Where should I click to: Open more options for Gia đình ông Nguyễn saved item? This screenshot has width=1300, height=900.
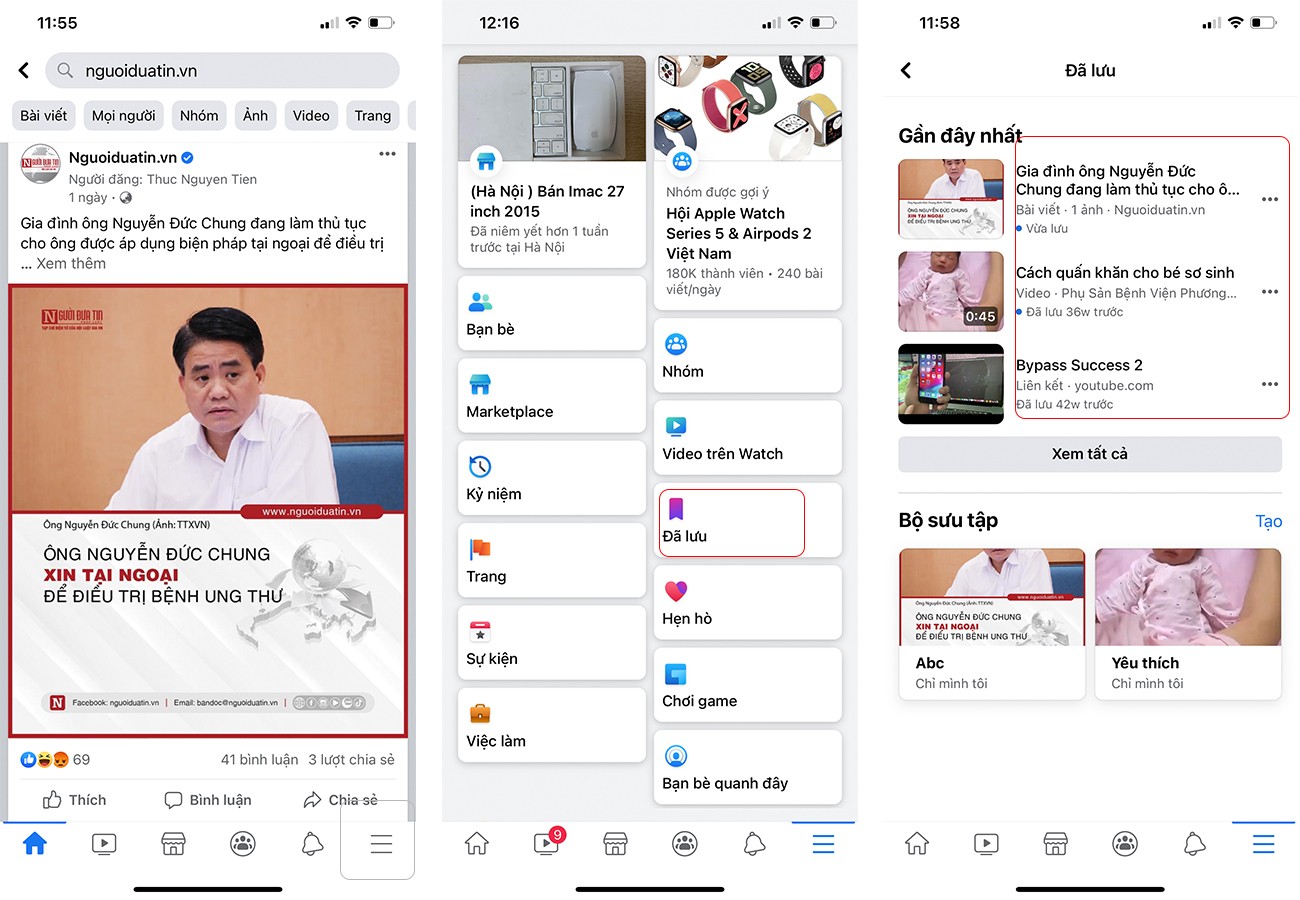pos(1270,199)
